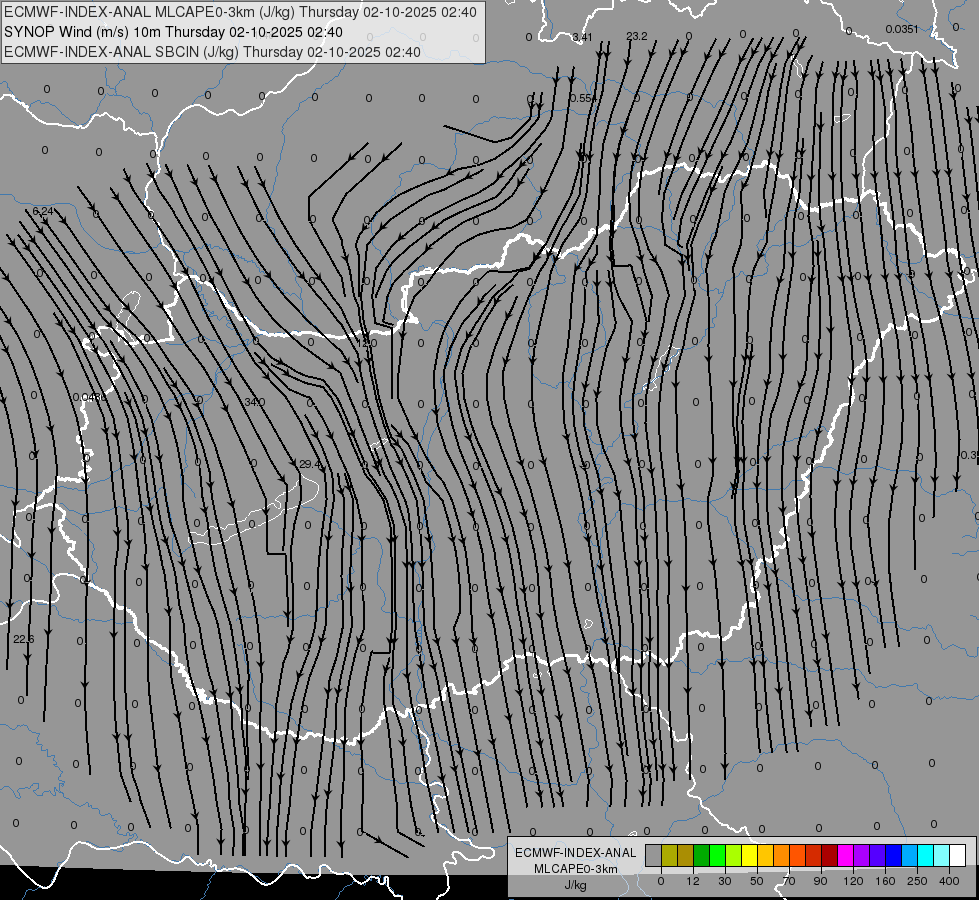
Task: Click the 0.554 value on the map
Action: click(583, 98)
